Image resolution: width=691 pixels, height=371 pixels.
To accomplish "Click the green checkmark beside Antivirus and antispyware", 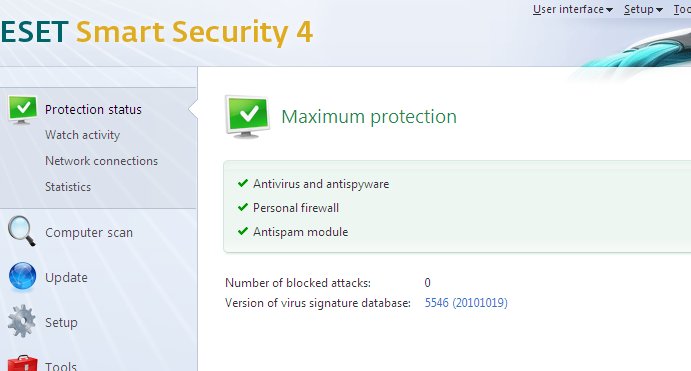I will point(243,183).
